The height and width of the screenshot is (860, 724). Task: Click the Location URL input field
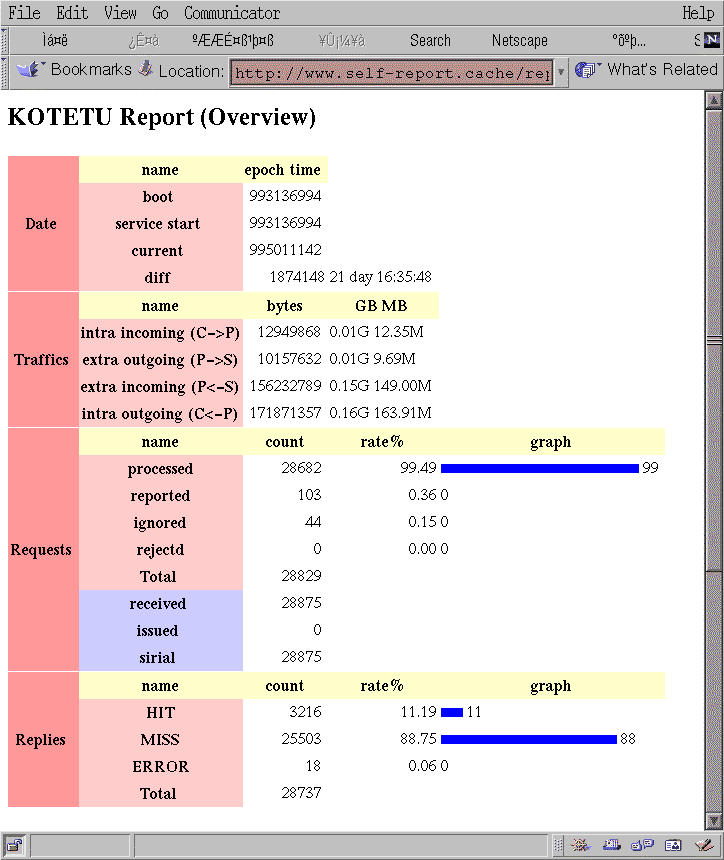tap(392, 73)
